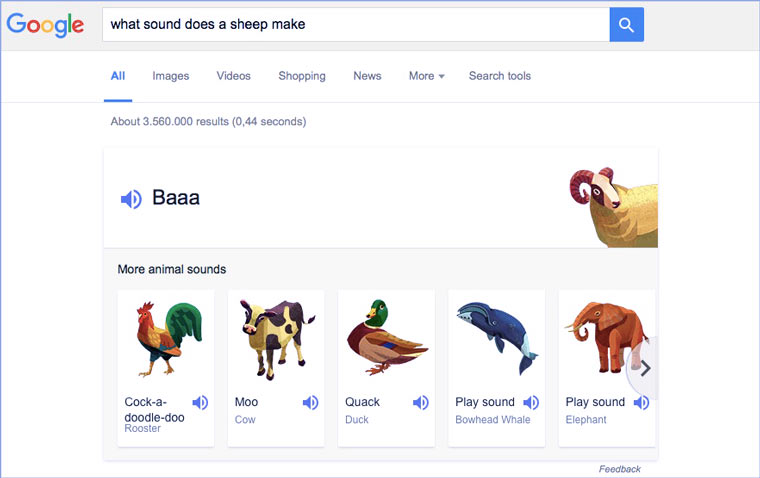
Task: Play the duck Quack sound speaker
Action: tap(421, 402)
